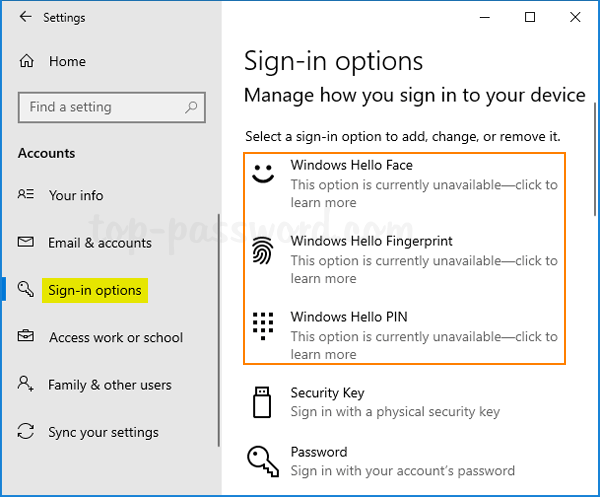Click the Windows Hello PIN keypad icon
Image resolution: width=600 pixels, height=497 pixels.
click(262, 326)
